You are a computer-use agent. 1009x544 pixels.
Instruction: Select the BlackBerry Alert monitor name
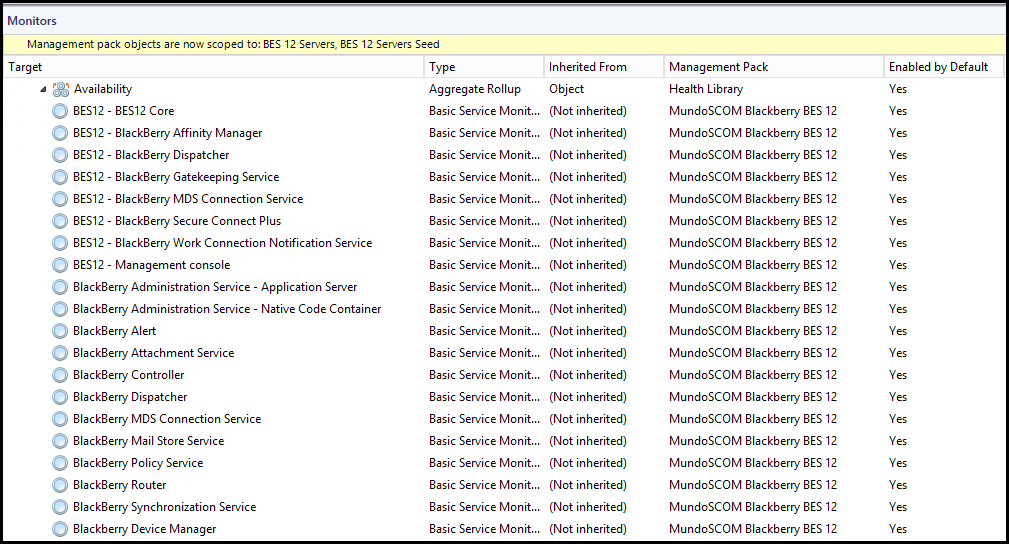[x=115, y=331]
